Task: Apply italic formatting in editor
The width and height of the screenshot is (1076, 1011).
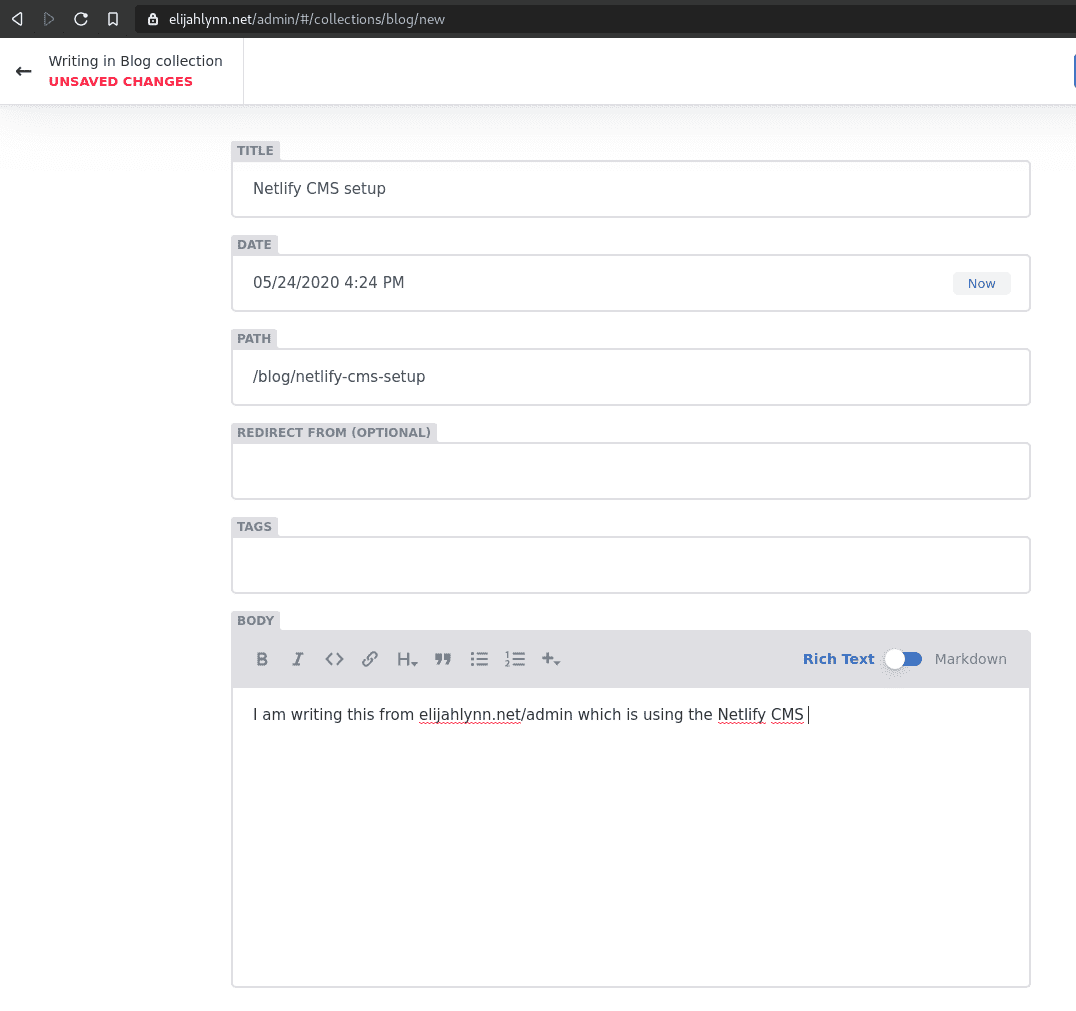Action: point(298,659)
